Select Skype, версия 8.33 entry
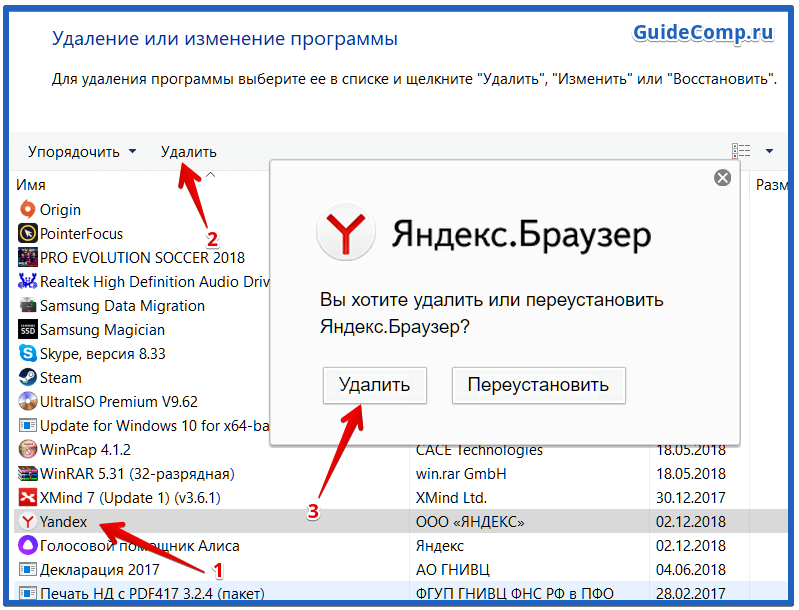Viewport: 799px width, 610px height. [x=102, y=354]
